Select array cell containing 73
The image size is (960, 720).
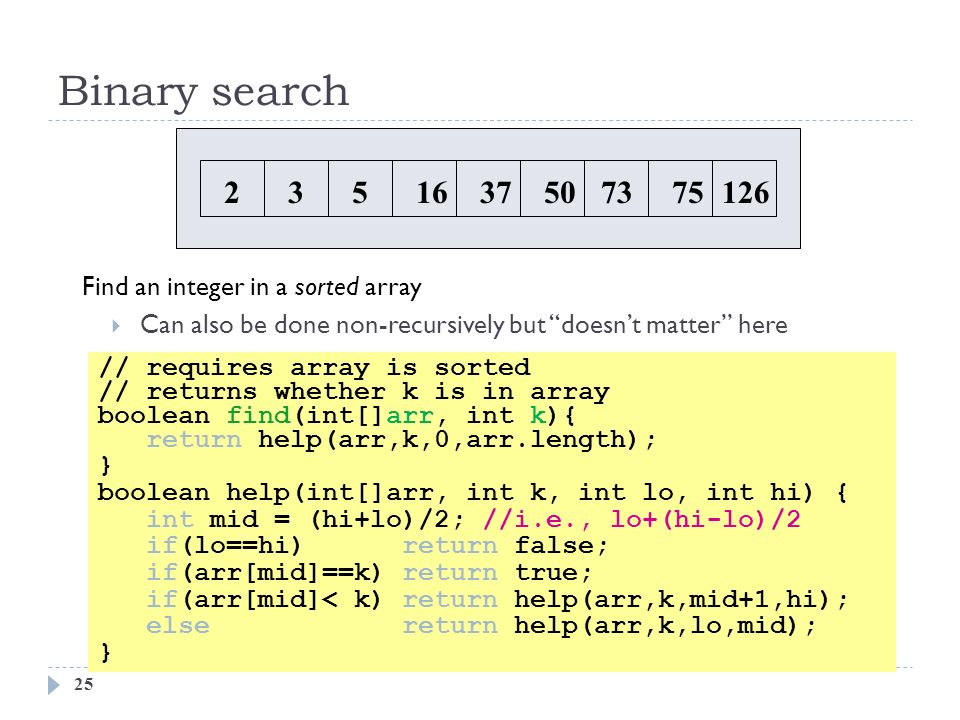(617, 189)
